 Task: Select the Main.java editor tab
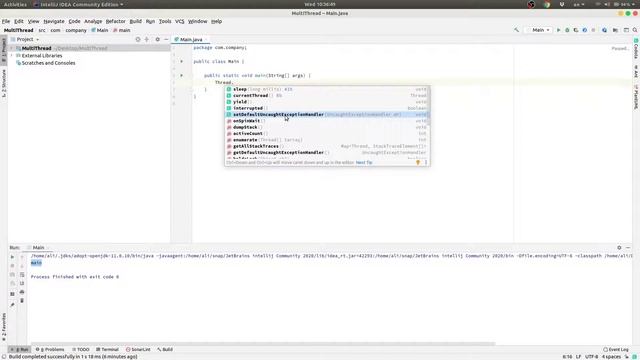point(191,40)
